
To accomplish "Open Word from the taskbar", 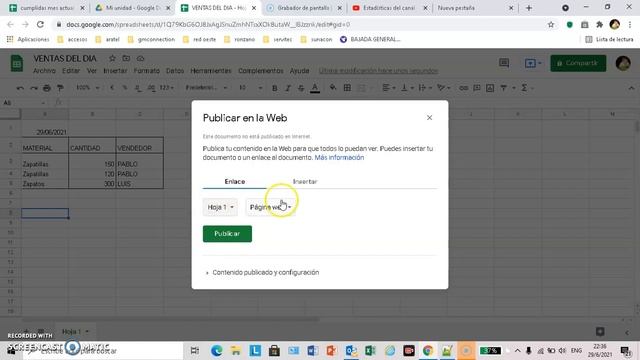I will point(312,351).
